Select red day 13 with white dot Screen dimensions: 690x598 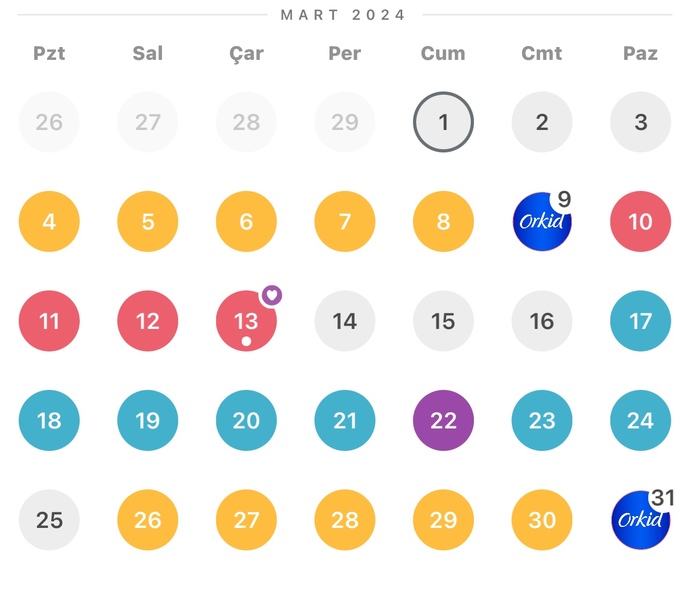pos(246,321)
